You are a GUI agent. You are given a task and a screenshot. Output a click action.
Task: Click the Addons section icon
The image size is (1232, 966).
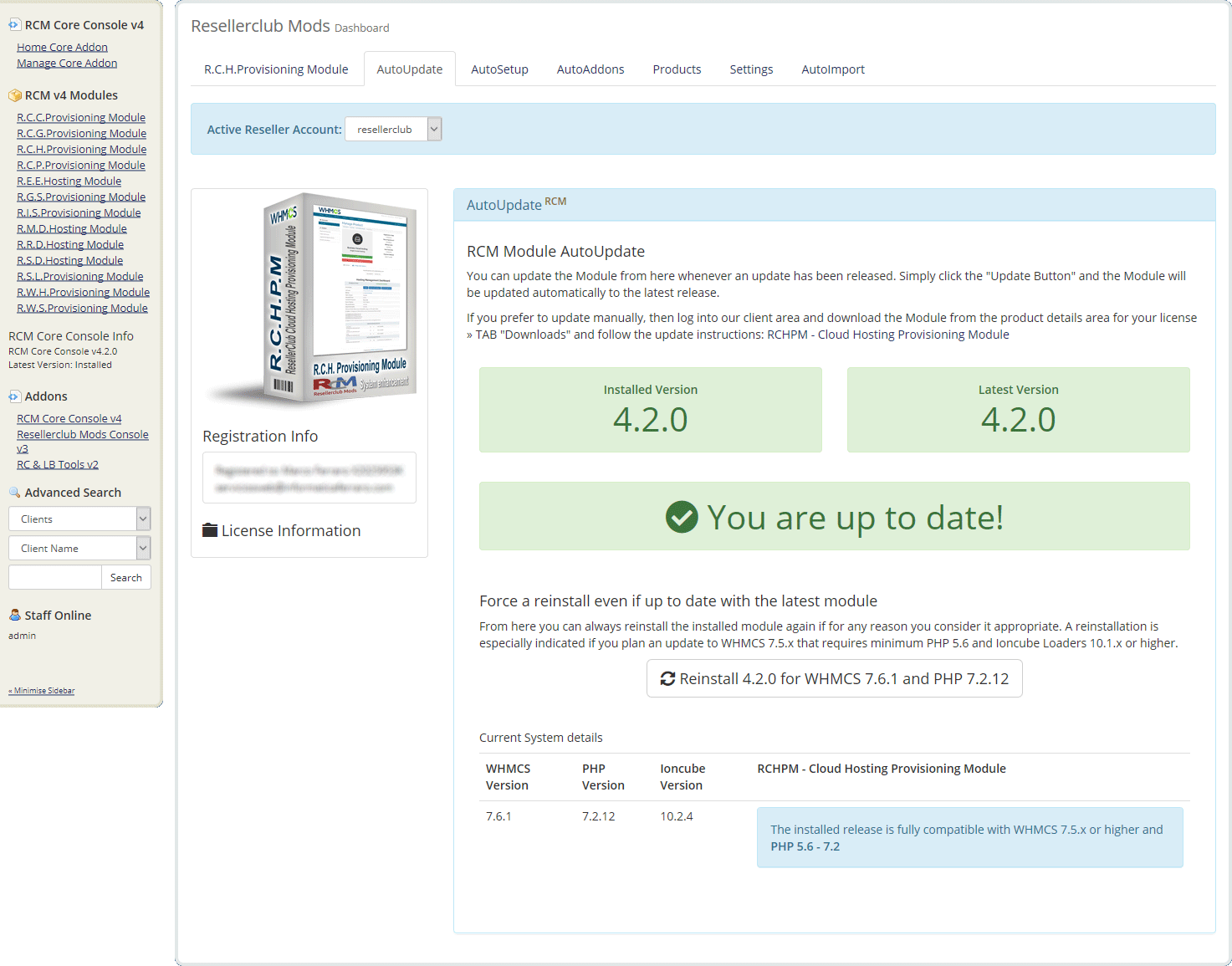(14, 396)
